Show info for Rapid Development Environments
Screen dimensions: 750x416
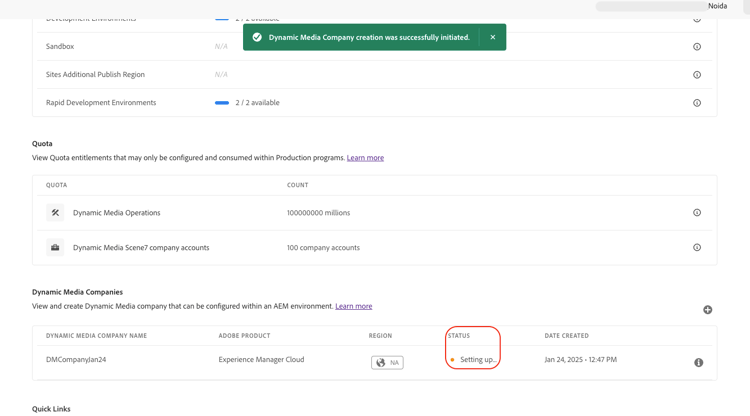[x=697, y=103]
